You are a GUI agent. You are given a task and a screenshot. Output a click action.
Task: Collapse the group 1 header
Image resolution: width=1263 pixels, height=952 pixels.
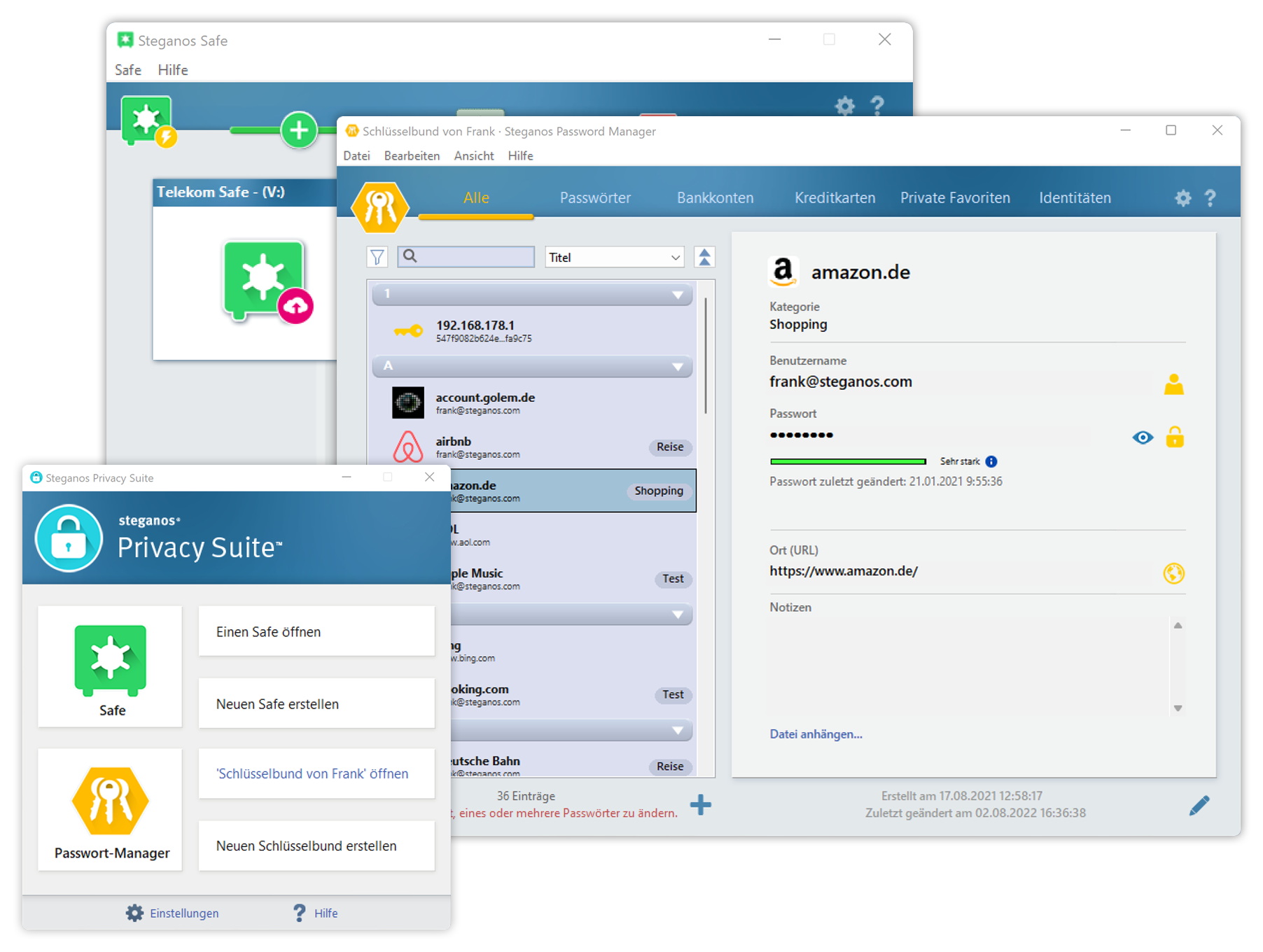coord(533,295)
